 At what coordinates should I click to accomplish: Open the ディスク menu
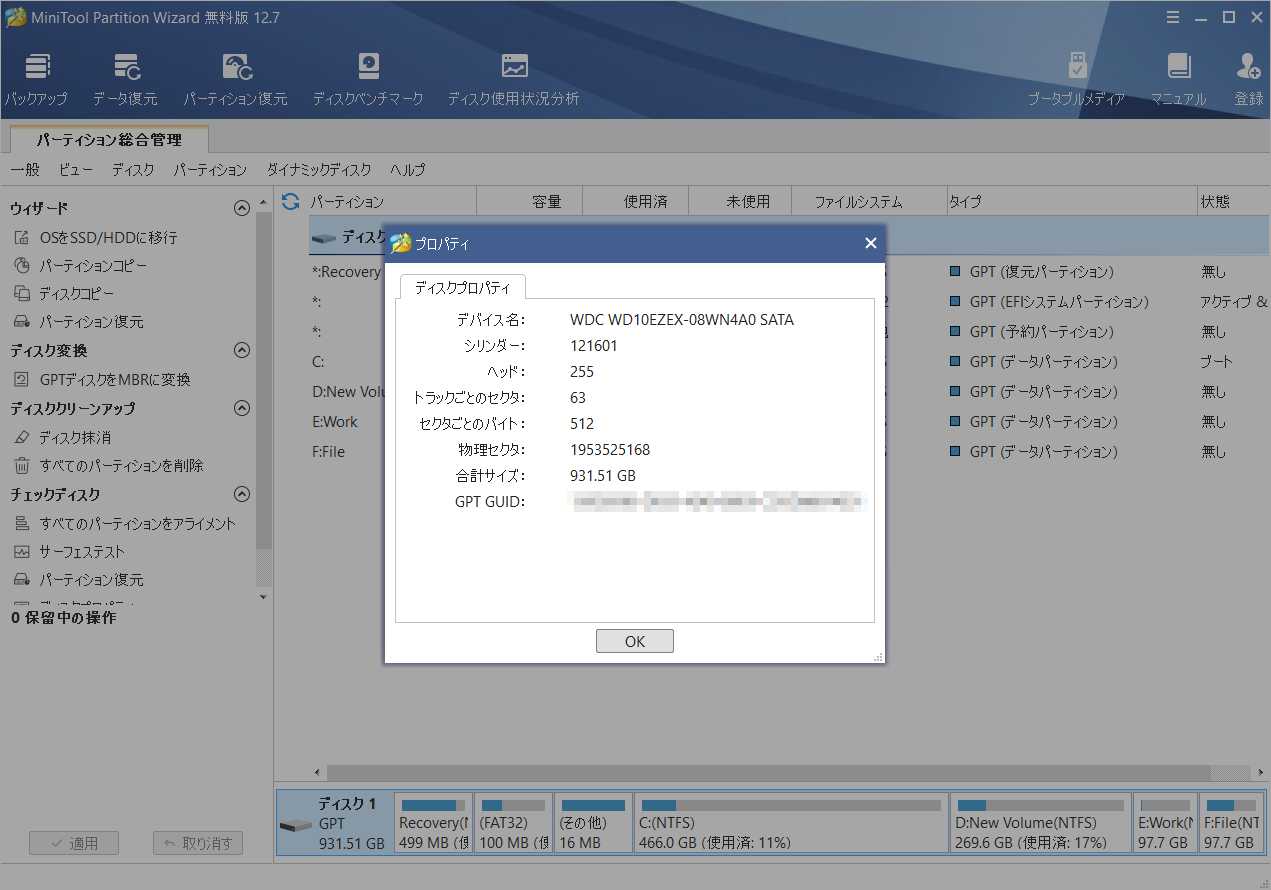[x=133, y=170]
